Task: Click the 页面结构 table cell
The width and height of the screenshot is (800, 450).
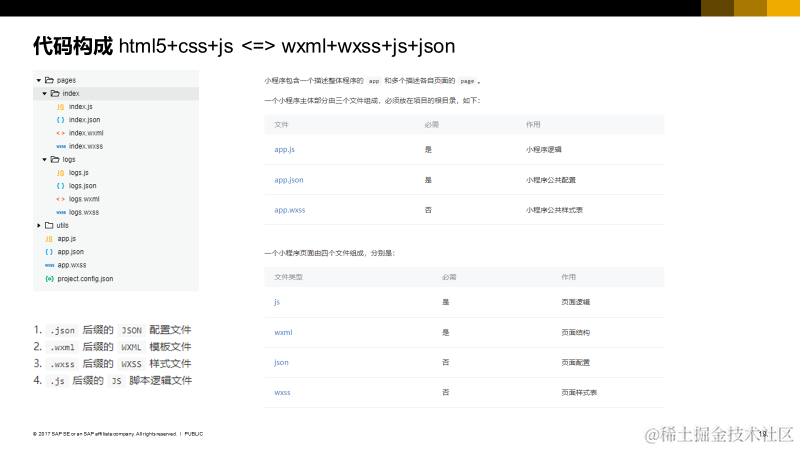Action: [576, 333]
